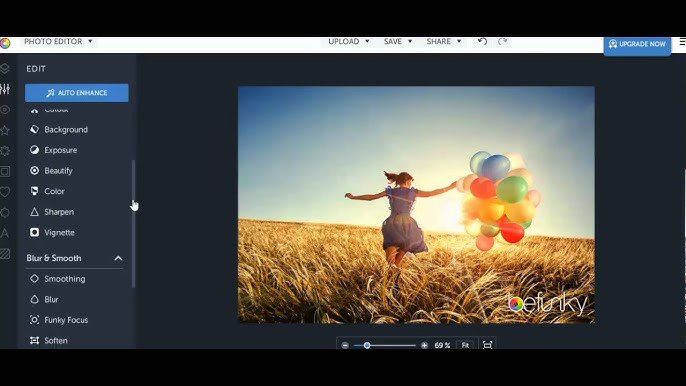Open the Upload dropdown menu

tap(349, 42)
